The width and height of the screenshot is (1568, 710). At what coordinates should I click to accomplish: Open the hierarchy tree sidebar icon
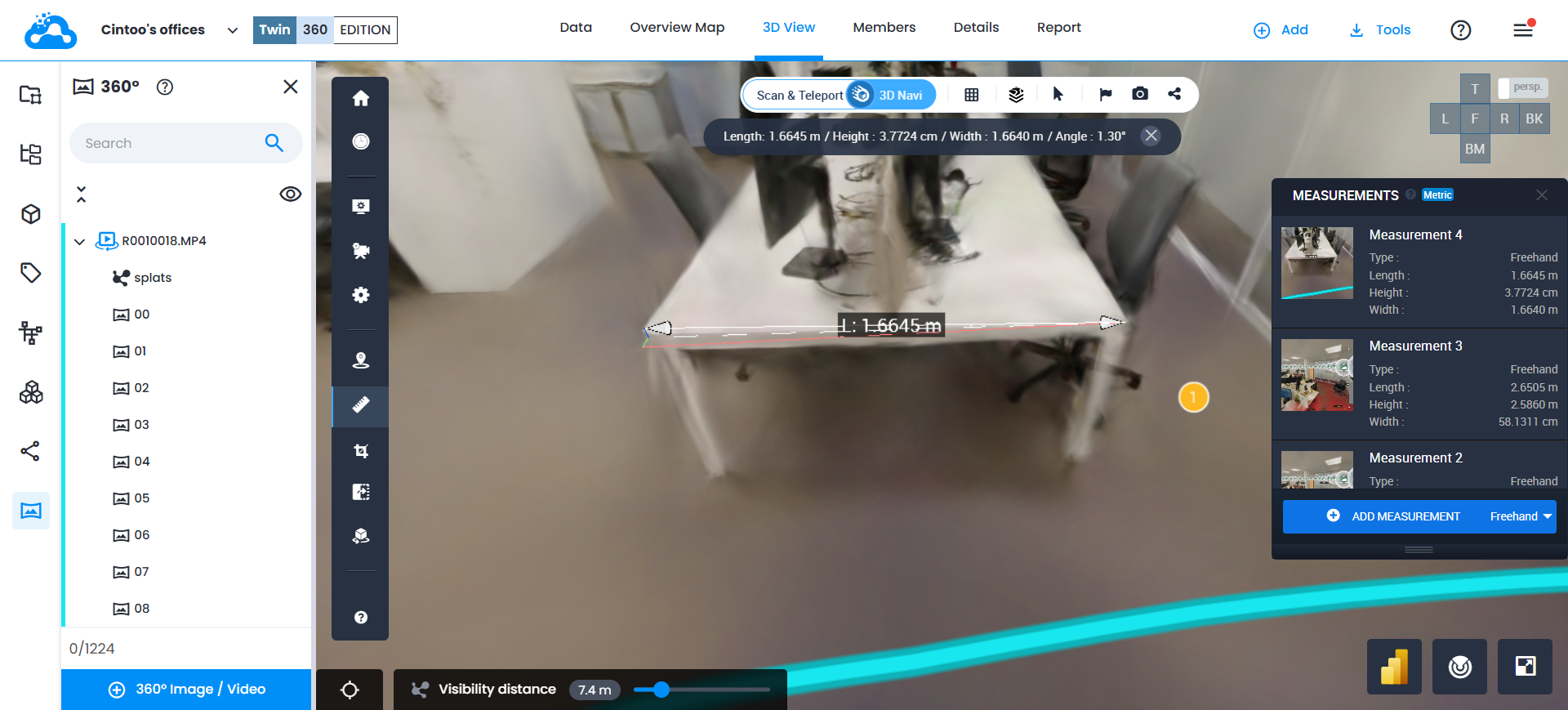[x=30, y=154]
